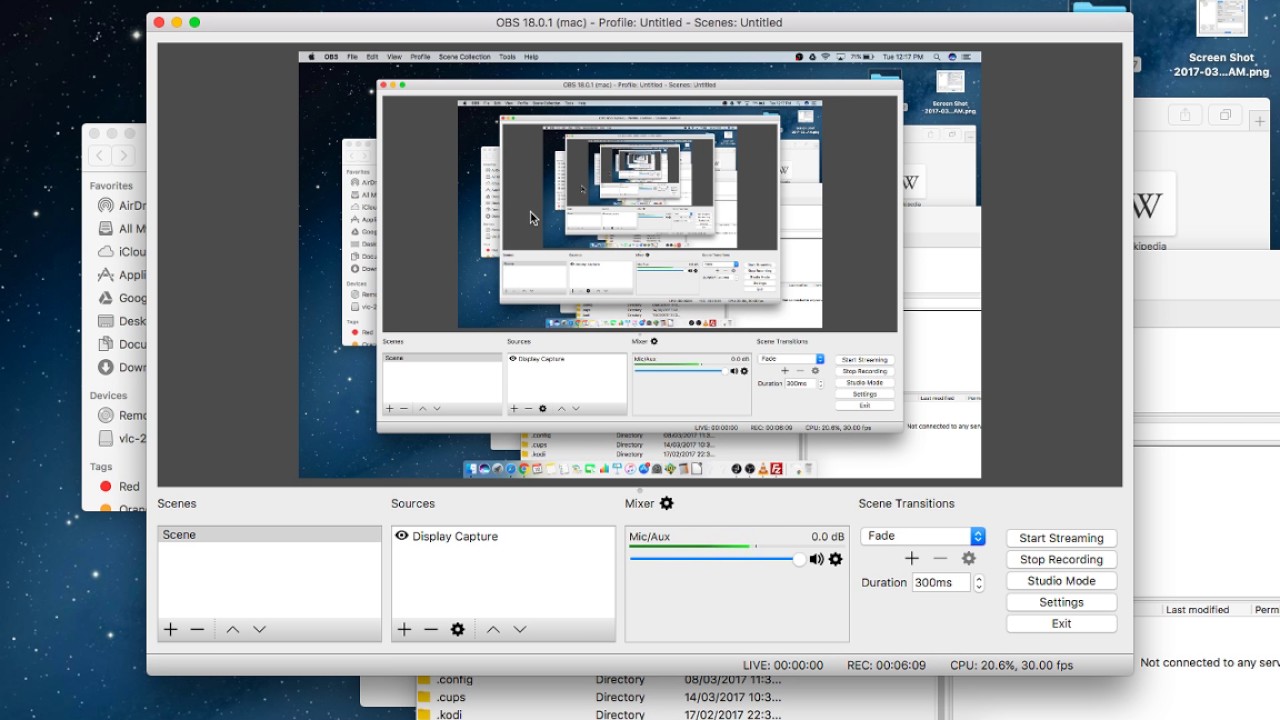1280x720 pixels.
Task: Show all tabs in the Safari toolbar
Action: tap(1224, 115)
